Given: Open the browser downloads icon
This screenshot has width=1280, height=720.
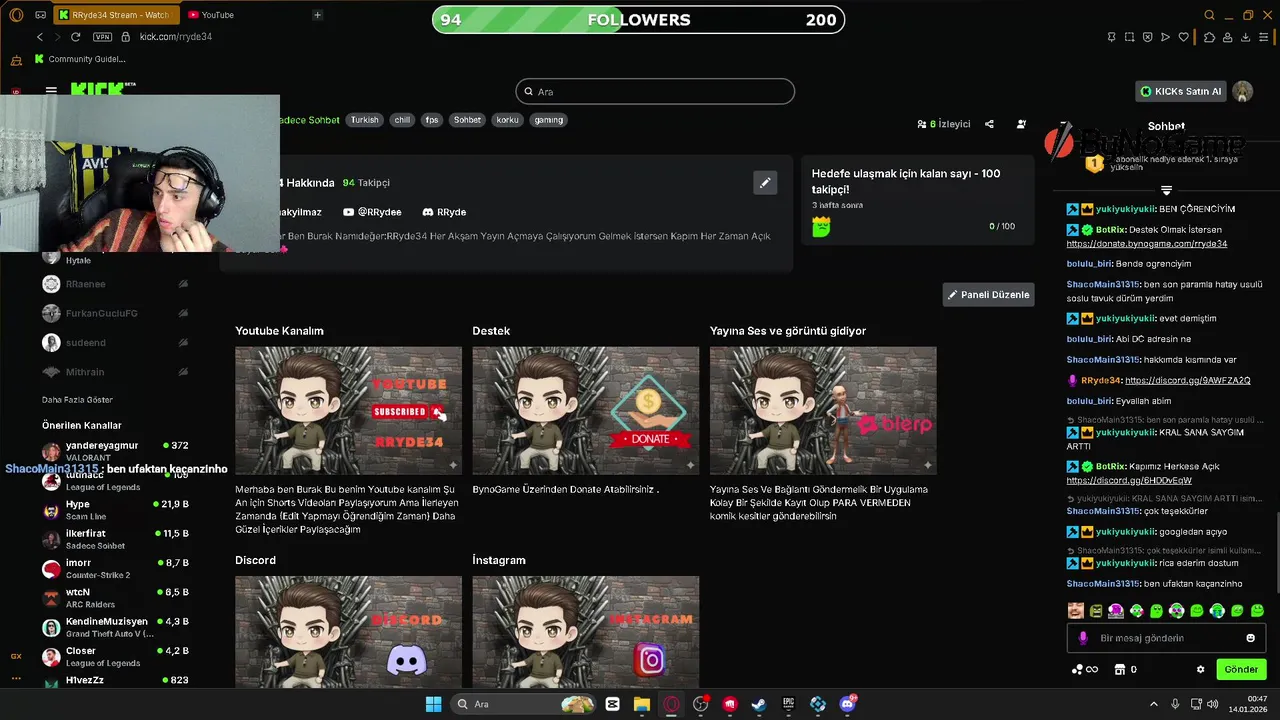Looking at the screenshot, I should click(x=1246, y=37).
